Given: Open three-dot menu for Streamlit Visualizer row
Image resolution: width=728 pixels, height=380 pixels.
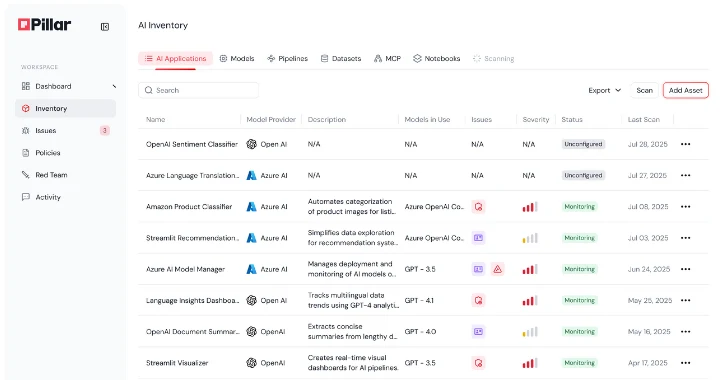Looking at the screenshot, I should pos(685,363).
